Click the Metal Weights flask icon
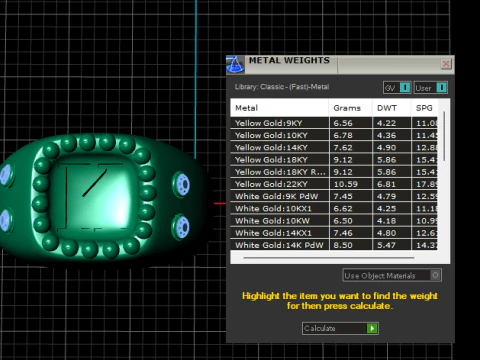The image size is (480, 360). coord(235,64)
